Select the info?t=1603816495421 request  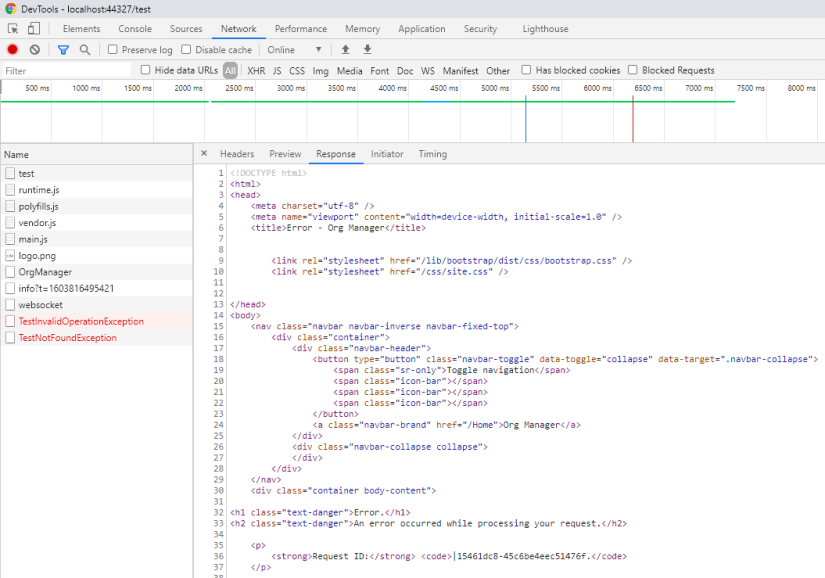tap(97, 288)
